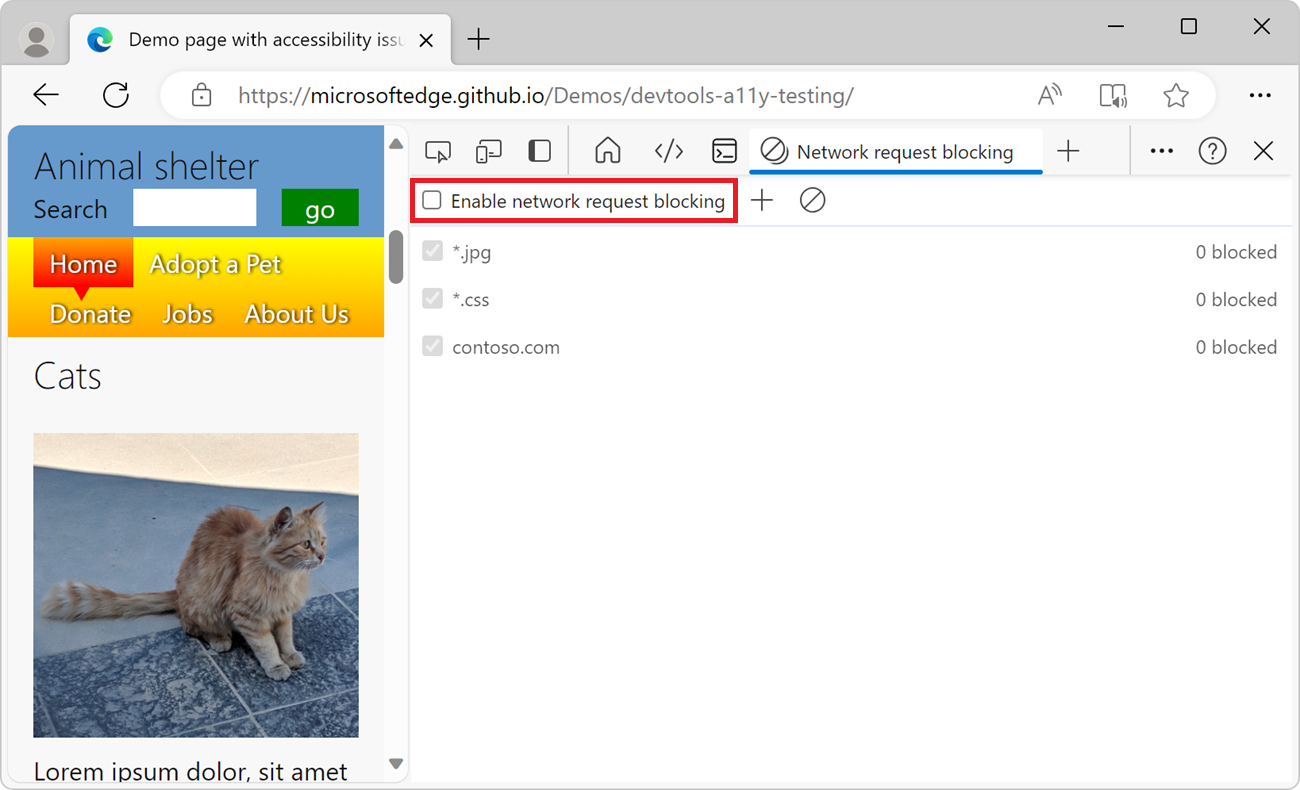Enable network request blocking
The width and height of the screenshot is (1300, 790).
tap(431, 200)
